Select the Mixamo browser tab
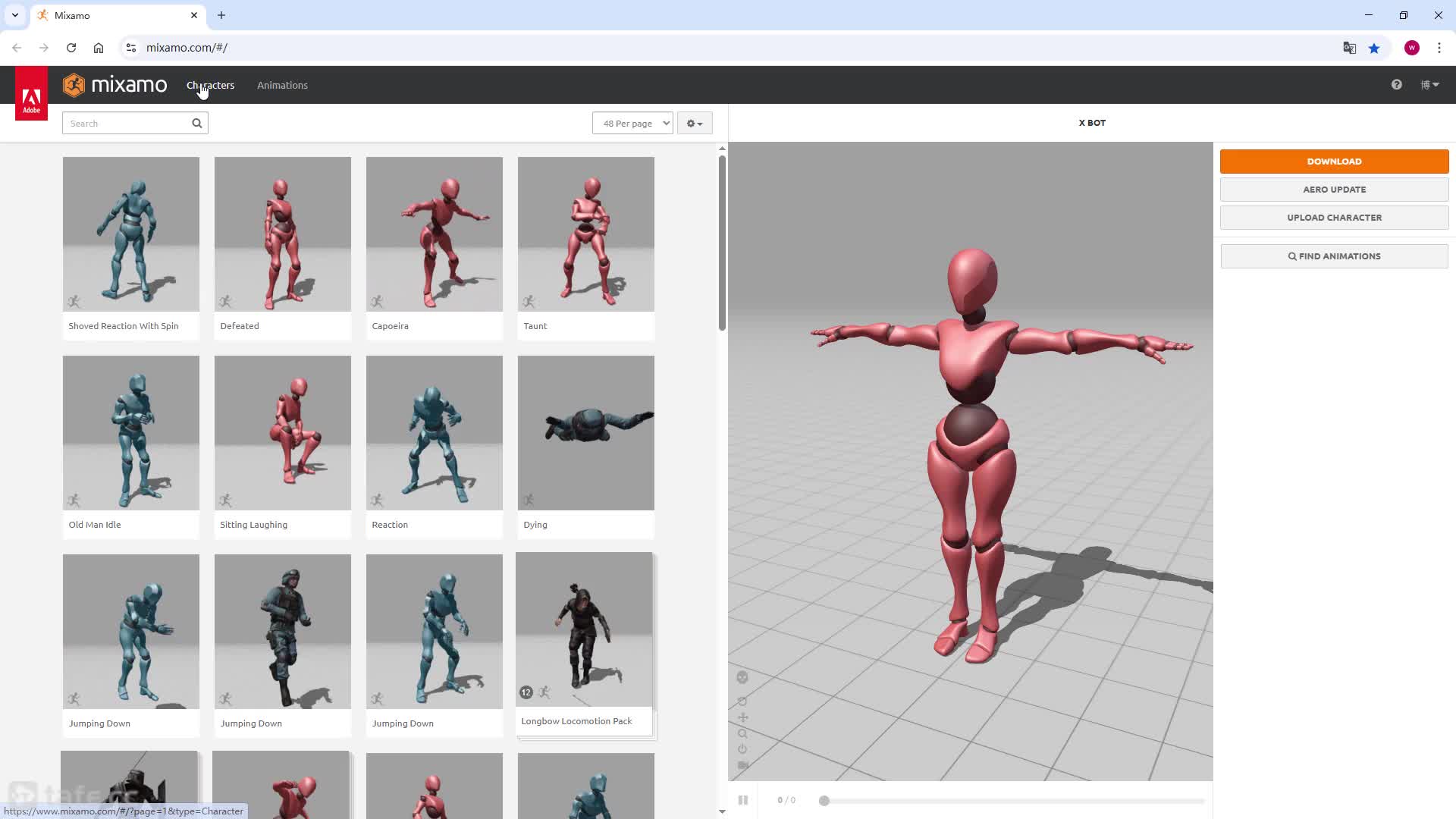1456x819 pixels. [118, 15]
